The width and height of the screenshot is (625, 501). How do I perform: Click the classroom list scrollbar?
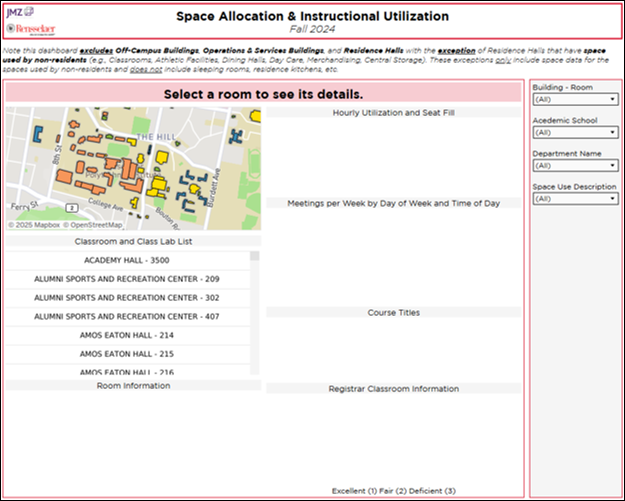click(254, 313)
